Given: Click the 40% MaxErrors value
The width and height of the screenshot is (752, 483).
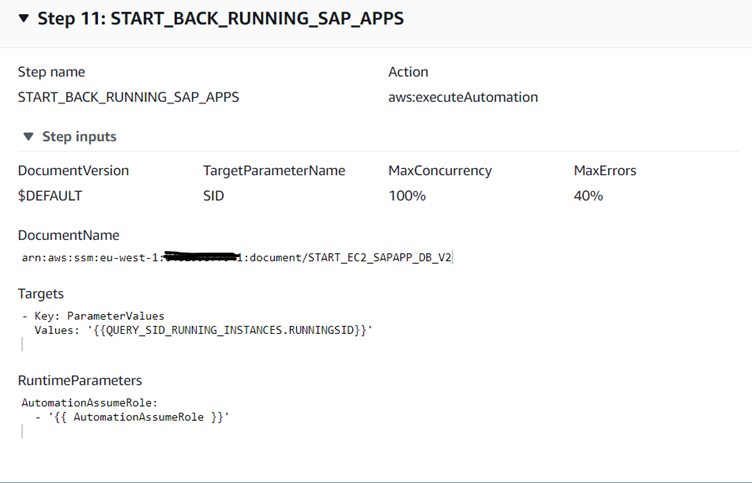Looking at the screenshot, I should pos(588,196).
